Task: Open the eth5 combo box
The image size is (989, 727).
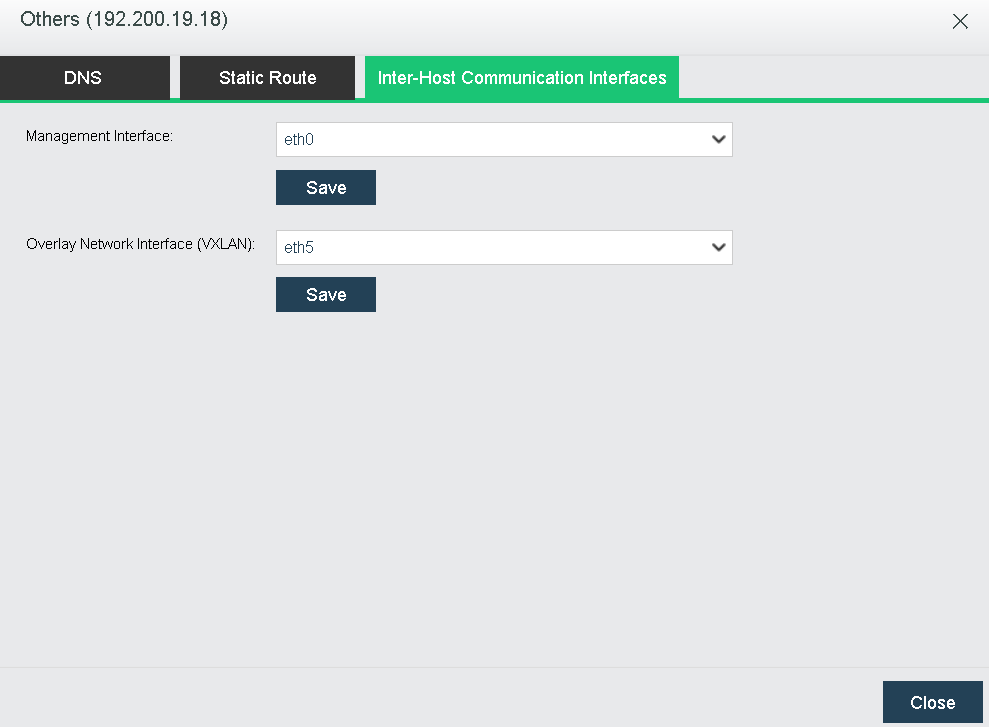Action: [504, 247]
